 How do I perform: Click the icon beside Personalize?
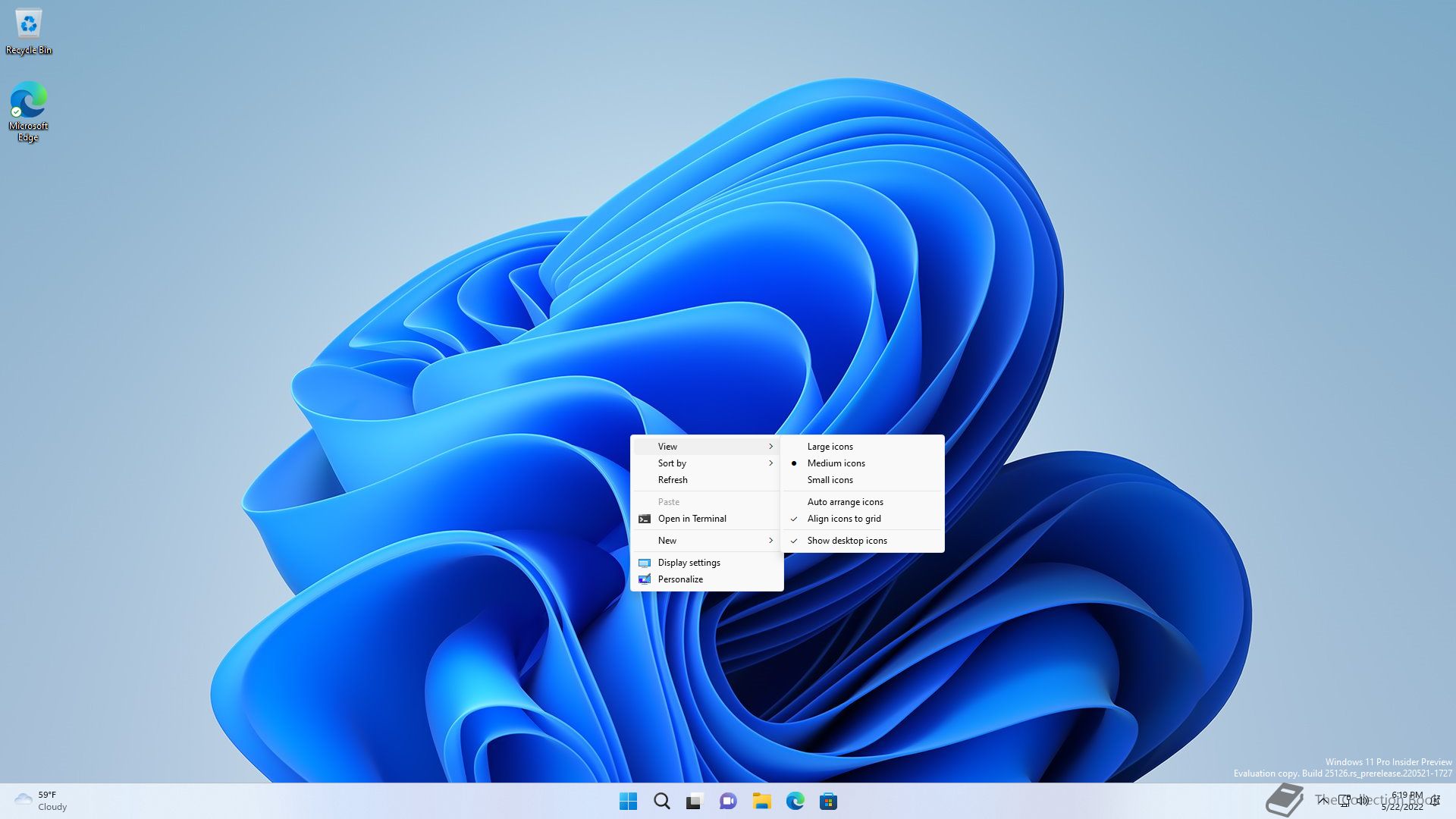coord(645,579)
